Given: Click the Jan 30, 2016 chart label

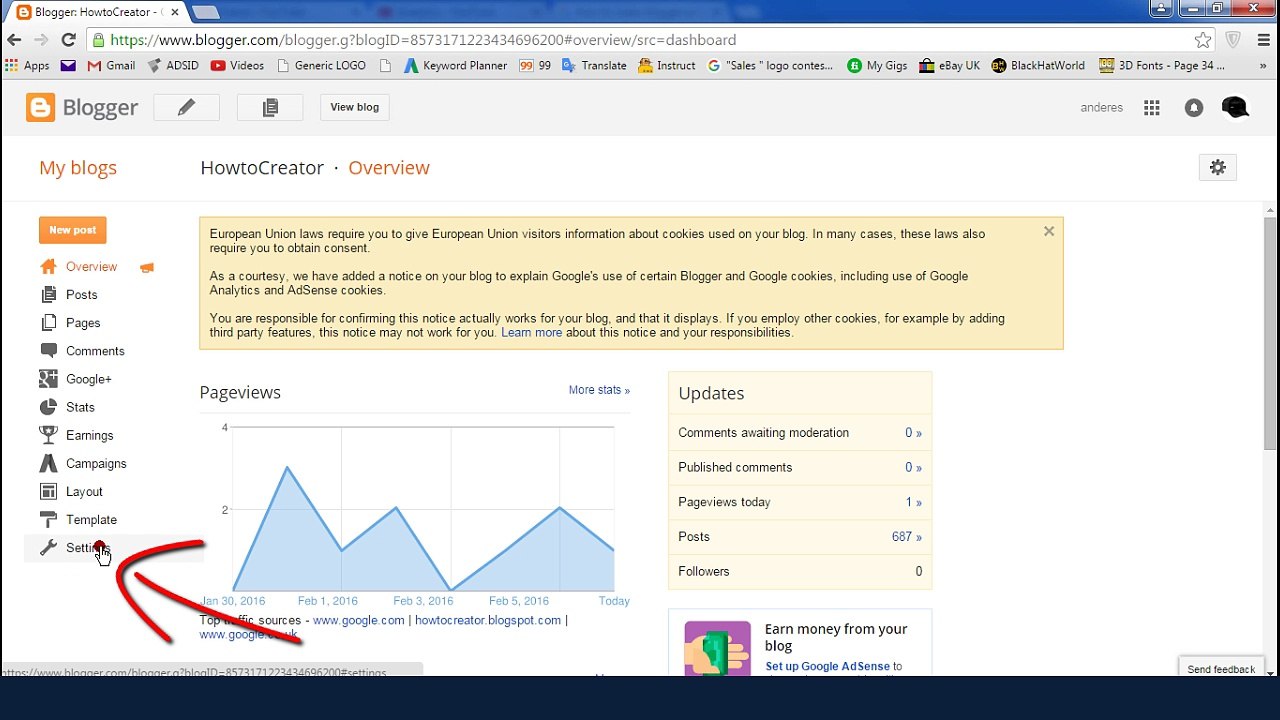Looking at the screenshot, I should tap(233, 601).
